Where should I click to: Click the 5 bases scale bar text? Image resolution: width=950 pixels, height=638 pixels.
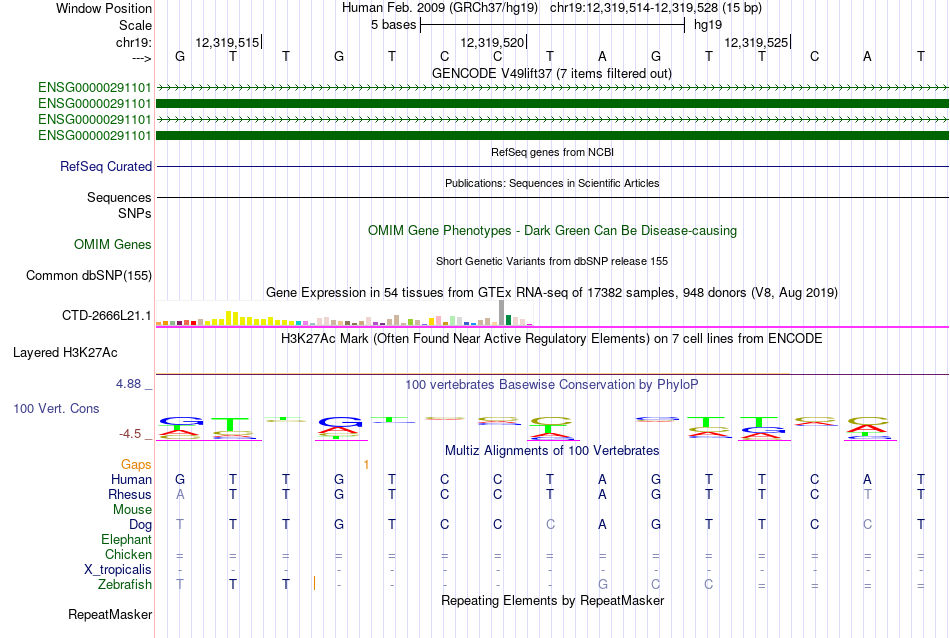point(393,25)
